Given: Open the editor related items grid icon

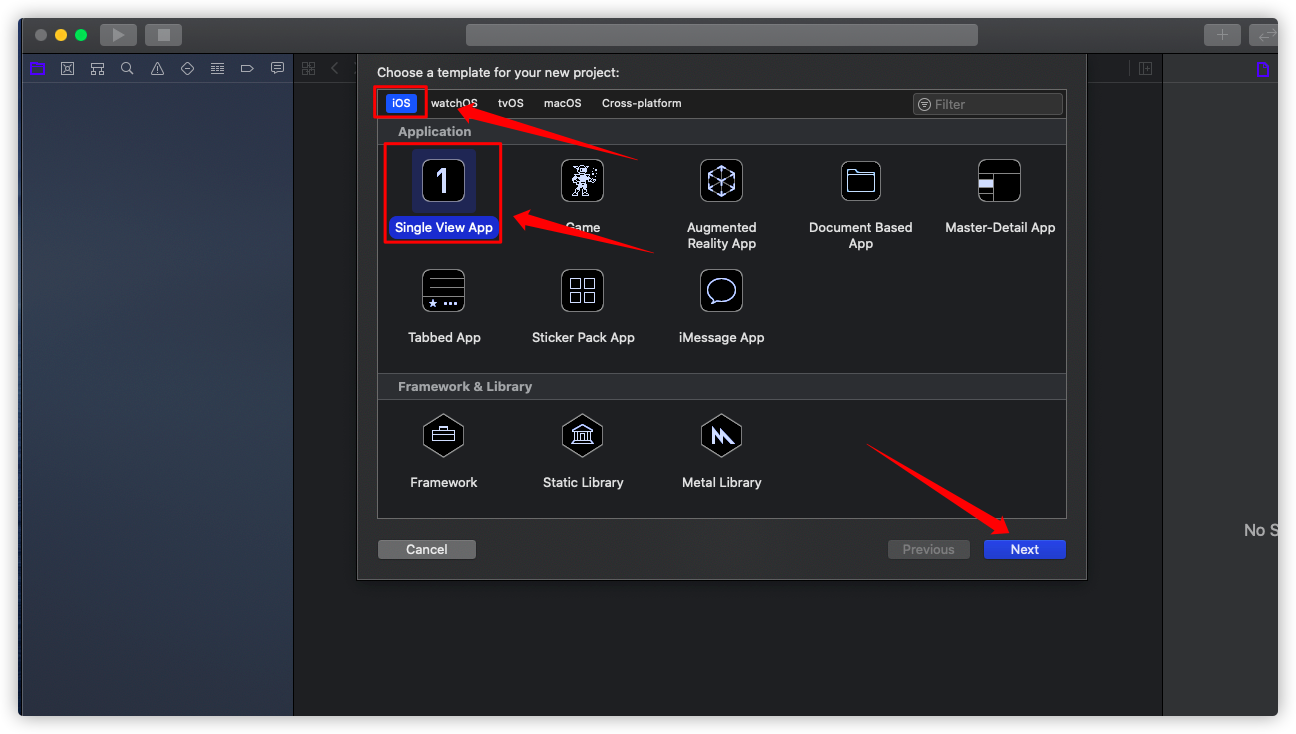Looking at the screenshot, I should pyautogui.click(x=308, y=68).
